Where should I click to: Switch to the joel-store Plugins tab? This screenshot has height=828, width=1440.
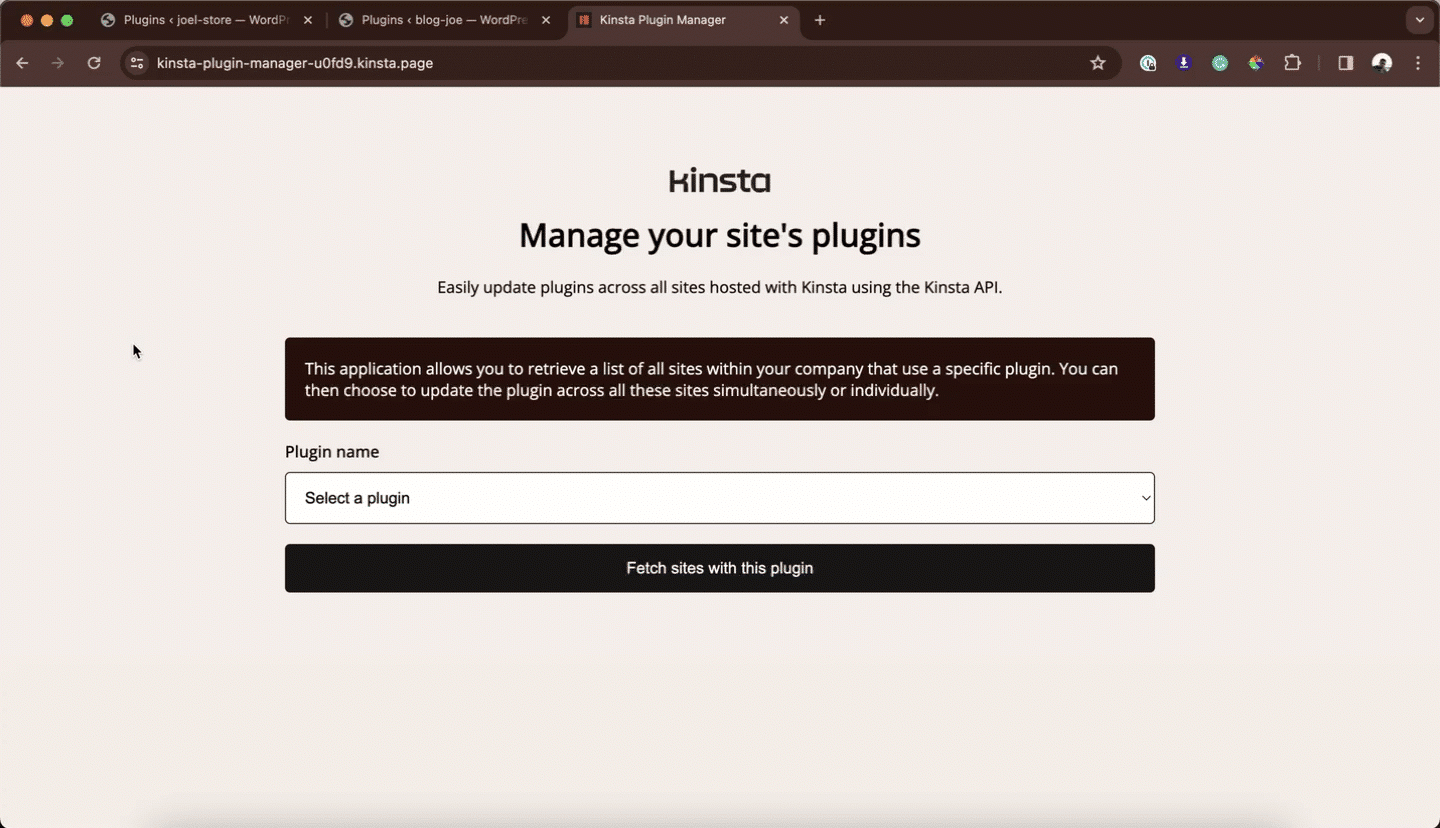coord(206,20)
